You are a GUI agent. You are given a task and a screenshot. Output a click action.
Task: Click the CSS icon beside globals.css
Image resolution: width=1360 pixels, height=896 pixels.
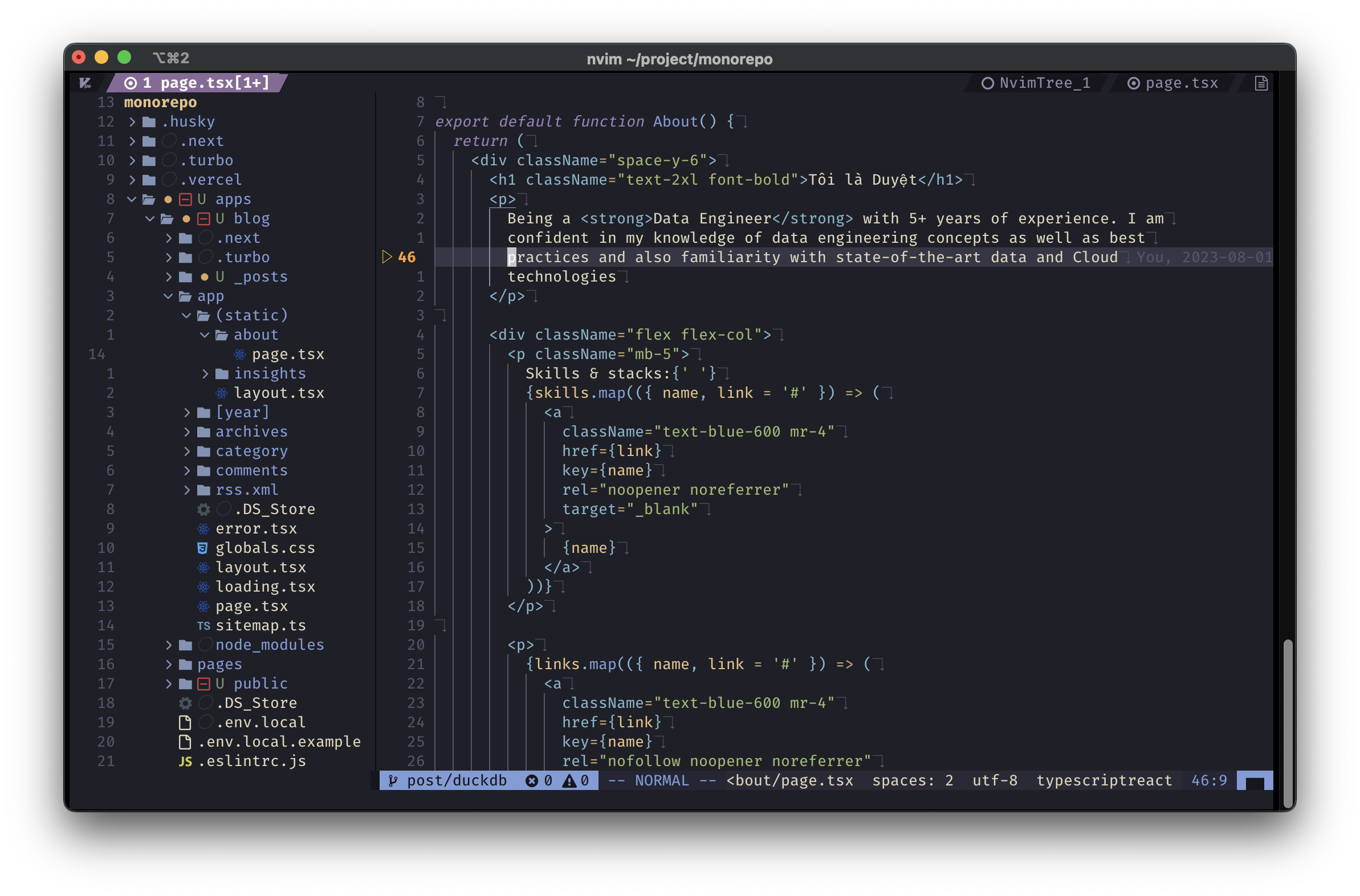tap(202, 548)
